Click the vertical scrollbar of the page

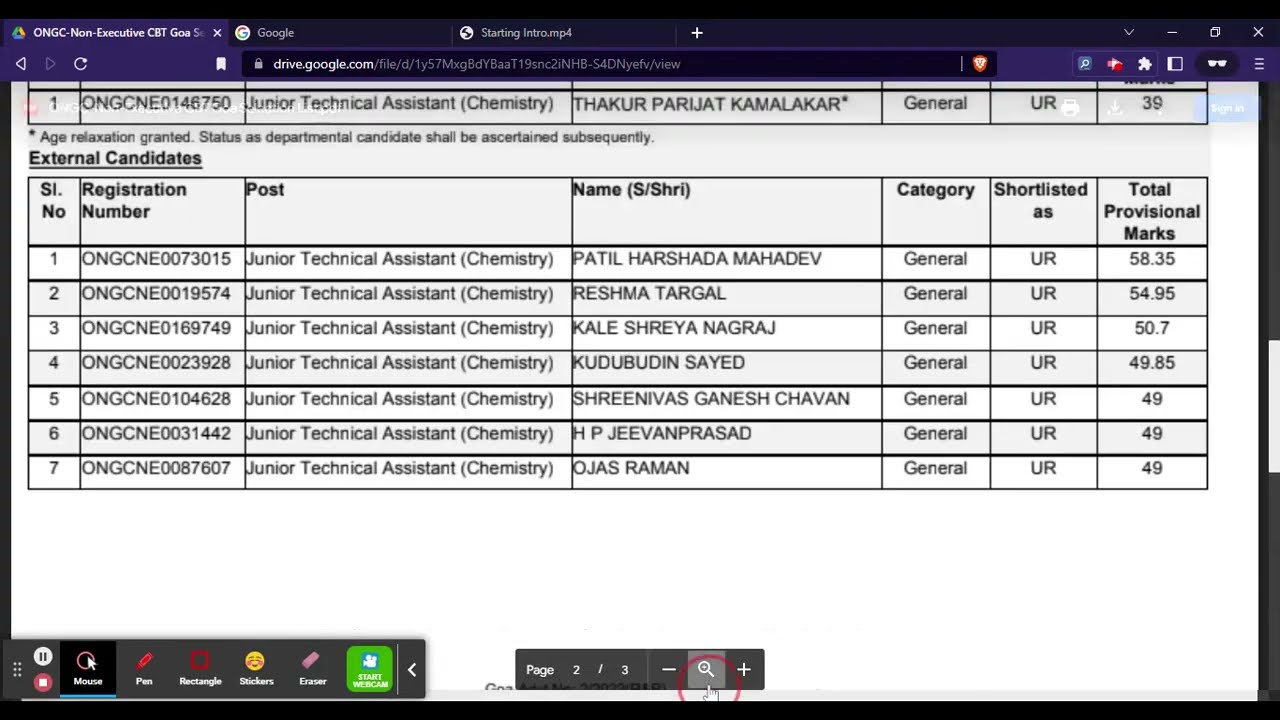tap(1273, 405)
